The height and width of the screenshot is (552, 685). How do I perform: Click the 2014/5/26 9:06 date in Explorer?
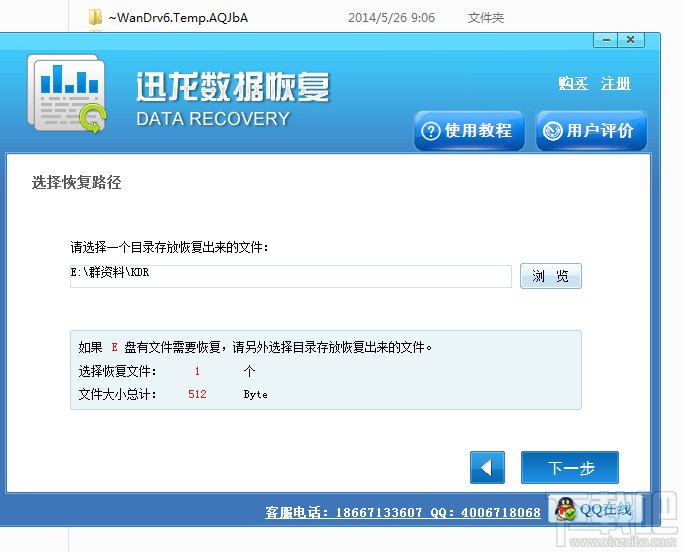click(391, 17)
